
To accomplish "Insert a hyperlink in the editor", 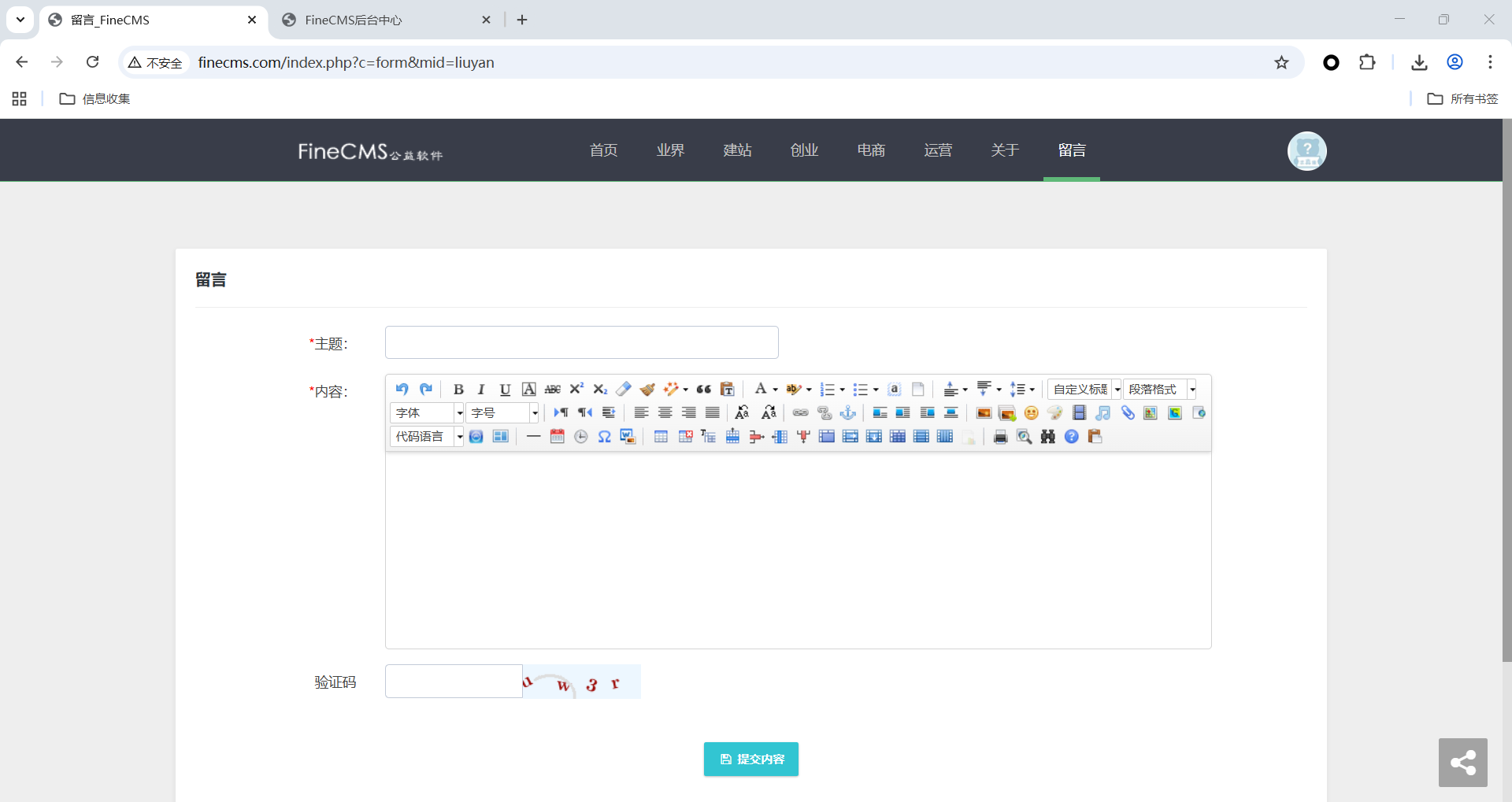I will pyautogui.click(x=801, y=412).
